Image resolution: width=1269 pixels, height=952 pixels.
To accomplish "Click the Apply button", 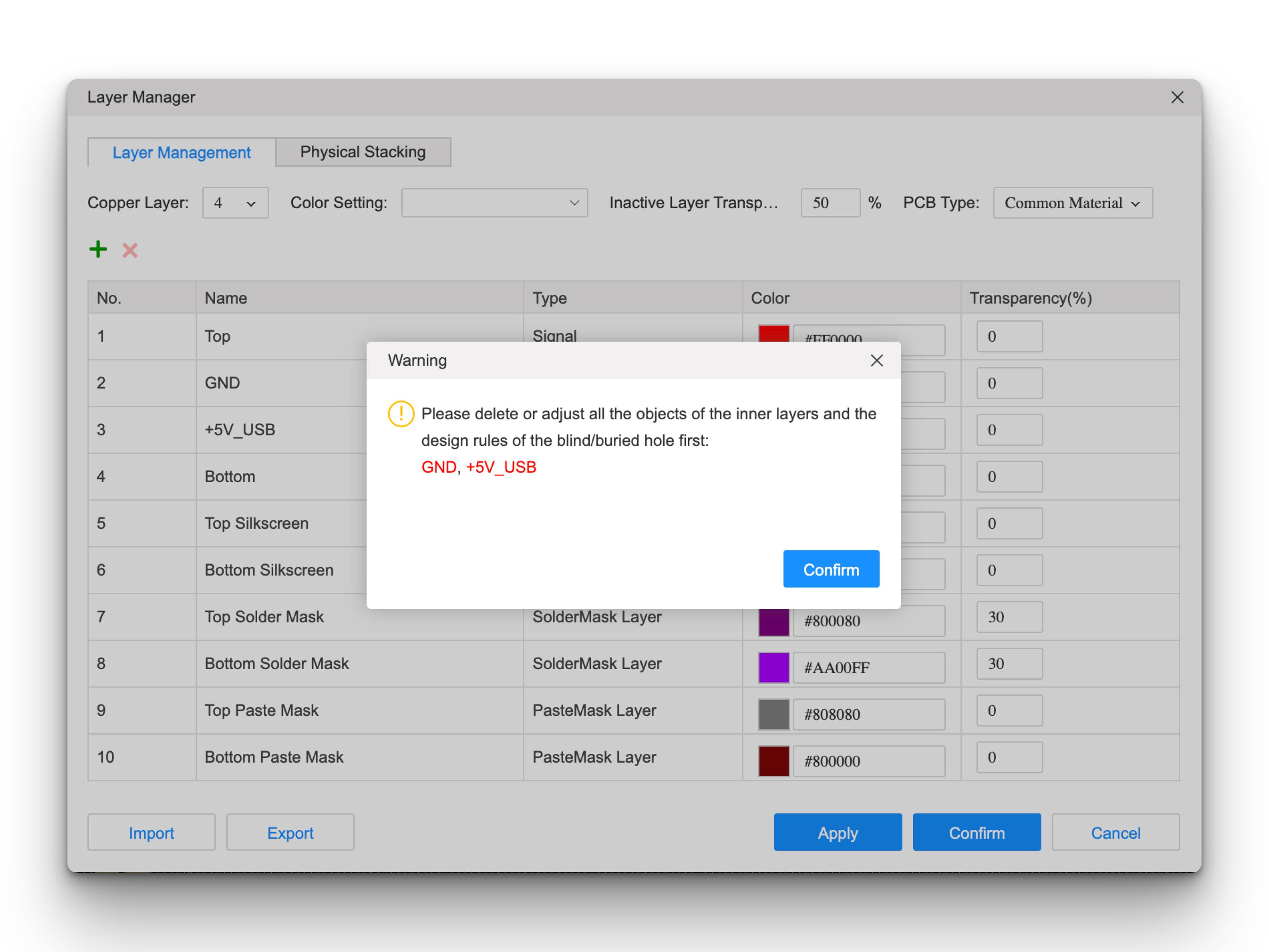I will (837, 833).
